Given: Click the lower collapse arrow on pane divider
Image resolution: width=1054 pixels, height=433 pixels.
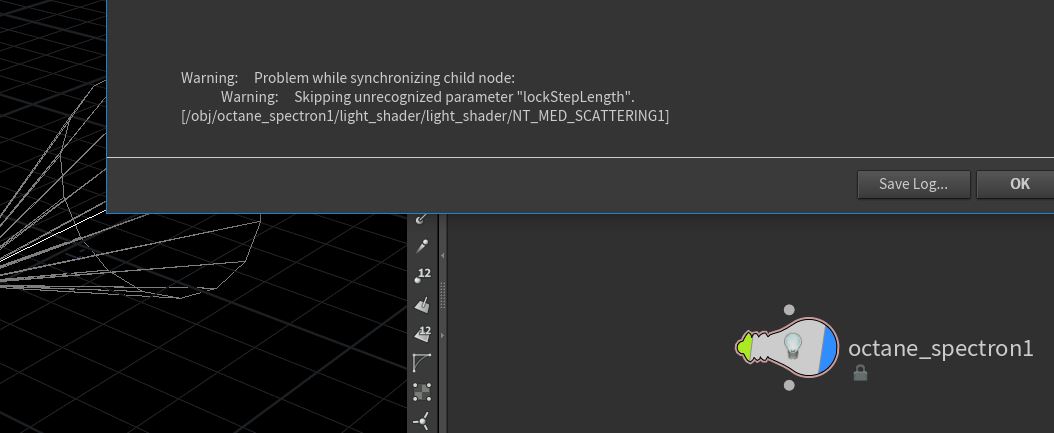Looking at the screenshot, I should (443, 336).
